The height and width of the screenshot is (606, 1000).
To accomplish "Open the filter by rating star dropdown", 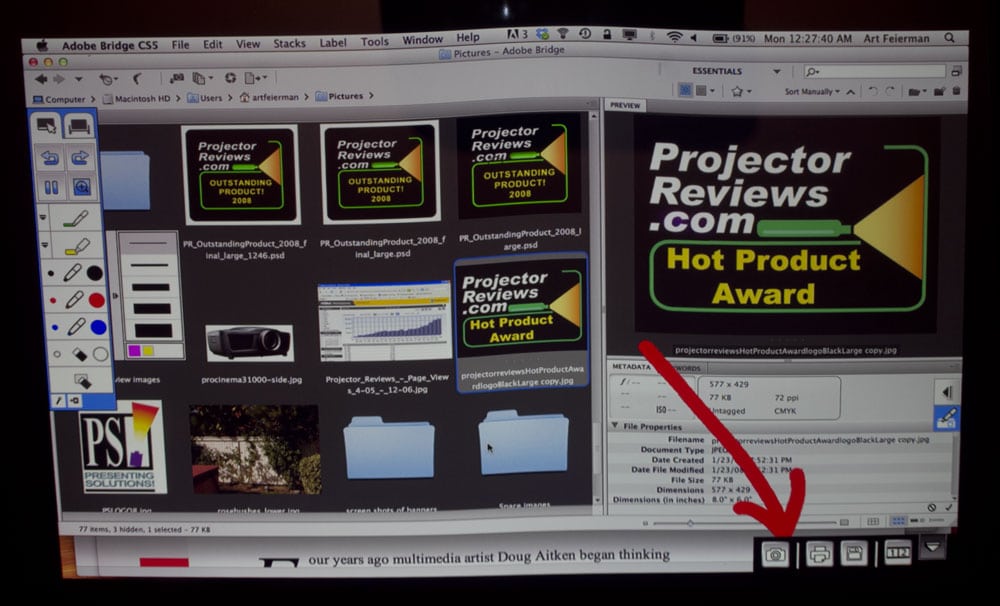I will point(740,91).
